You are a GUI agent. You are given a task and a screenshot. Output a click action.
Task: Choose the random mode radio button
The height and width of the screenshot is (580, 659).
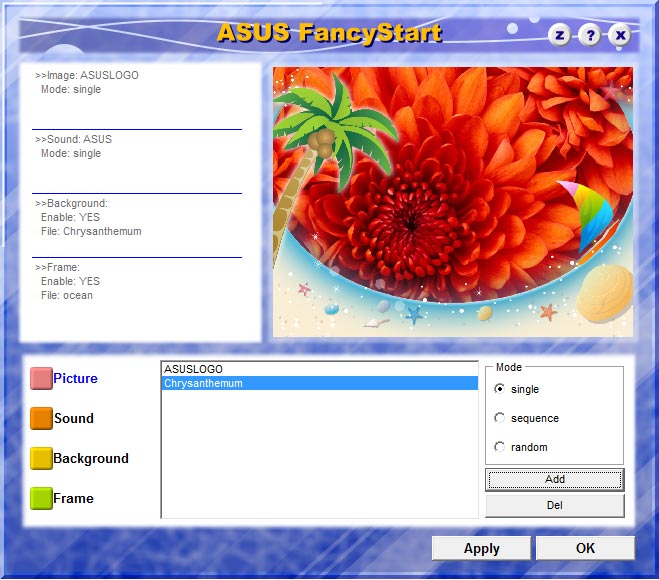click(499, 447)
